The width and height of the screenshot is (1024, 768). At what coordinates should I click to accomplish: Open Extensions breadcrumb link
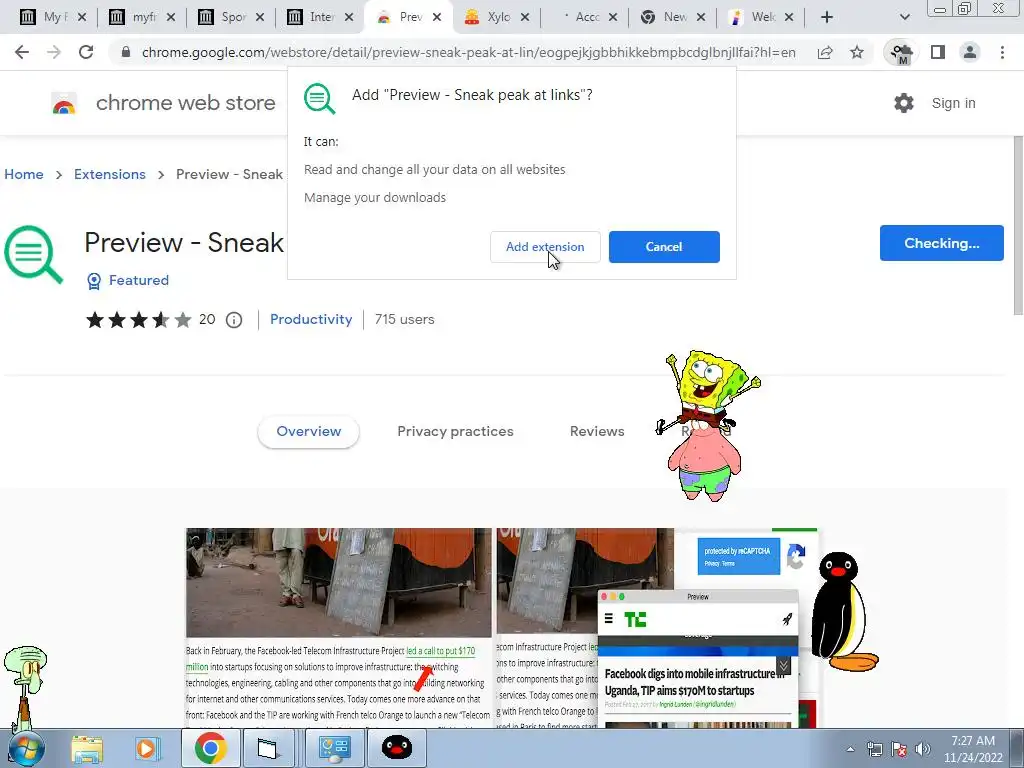point(110,174)
